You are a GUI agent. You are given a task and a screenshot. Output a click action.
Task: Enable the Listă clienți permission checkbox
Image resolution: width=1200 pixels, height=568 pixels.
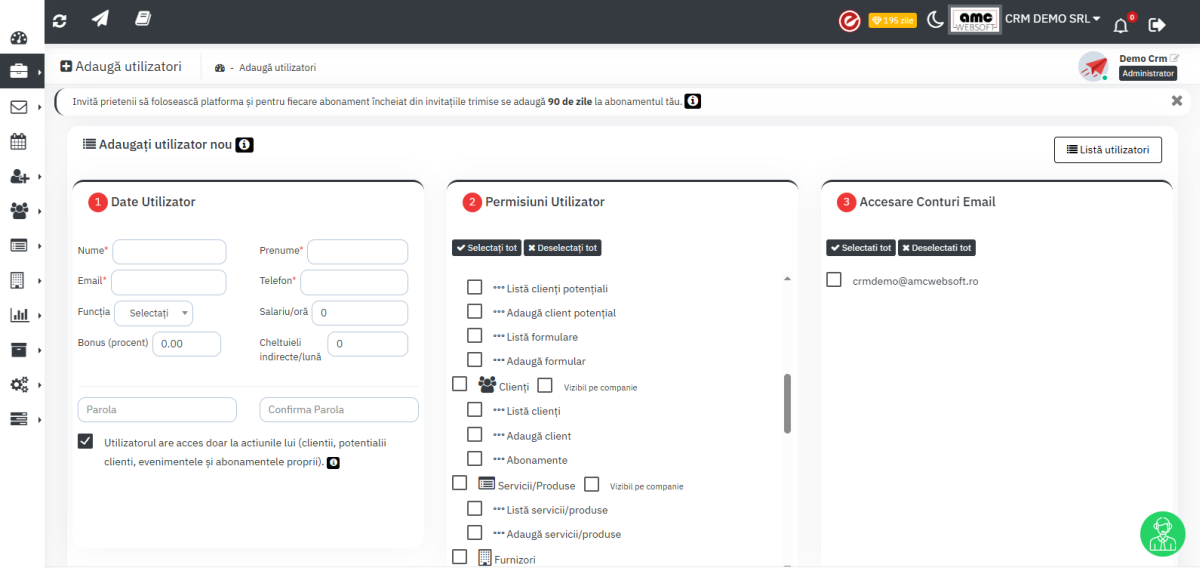click(475, 410)
